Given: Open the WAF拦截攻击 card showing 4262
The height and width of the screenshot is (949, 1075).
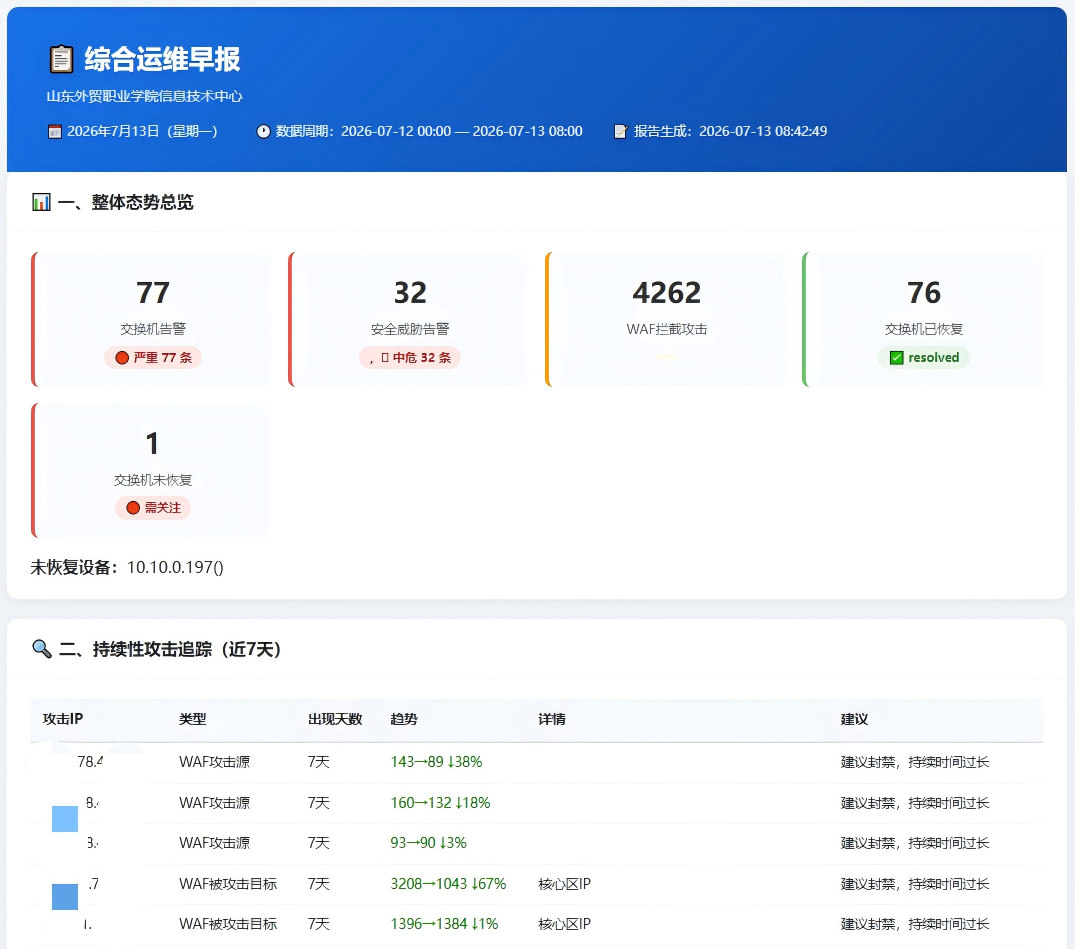Looking at the screenshot, I should tap(666, 320).
